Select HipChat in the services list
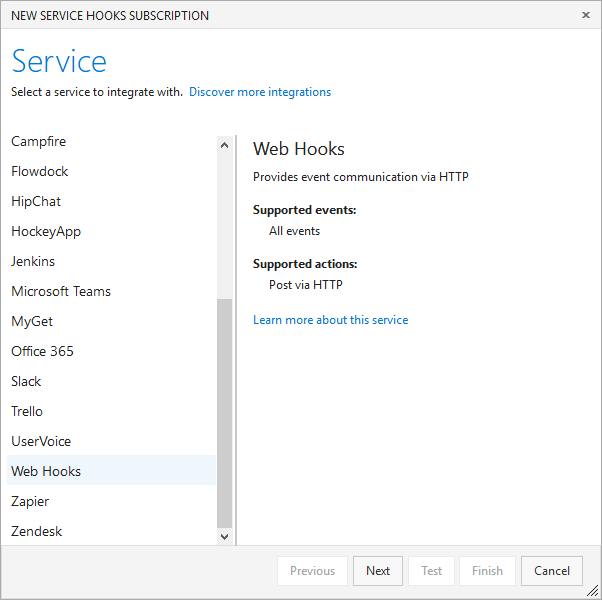Screen dimensions: 602x600 pos(36,202)
